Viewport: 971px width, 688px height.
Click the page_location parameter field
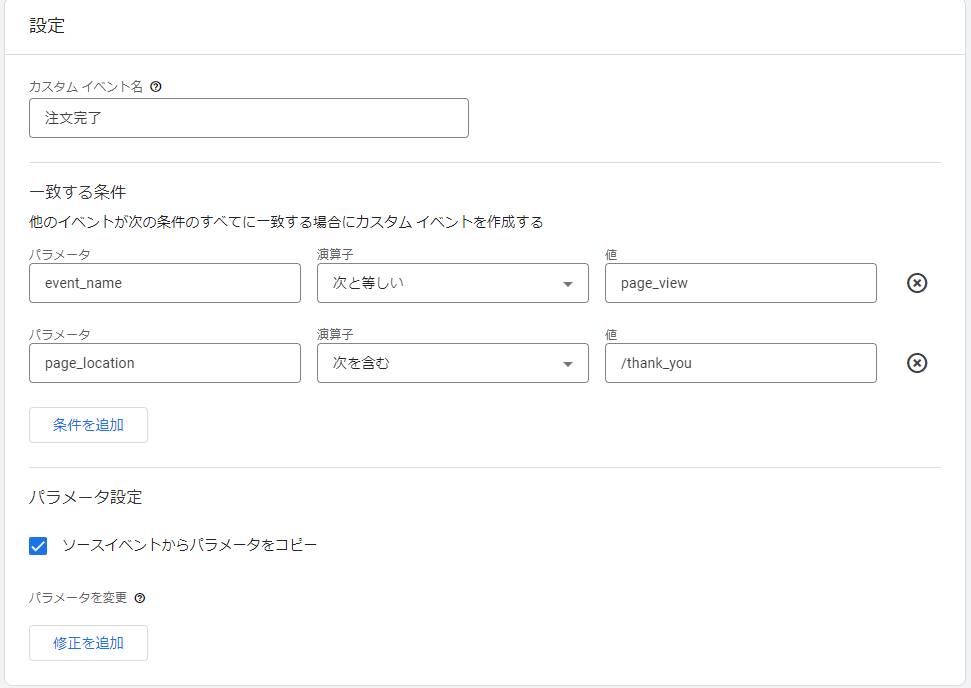point(165,363)
